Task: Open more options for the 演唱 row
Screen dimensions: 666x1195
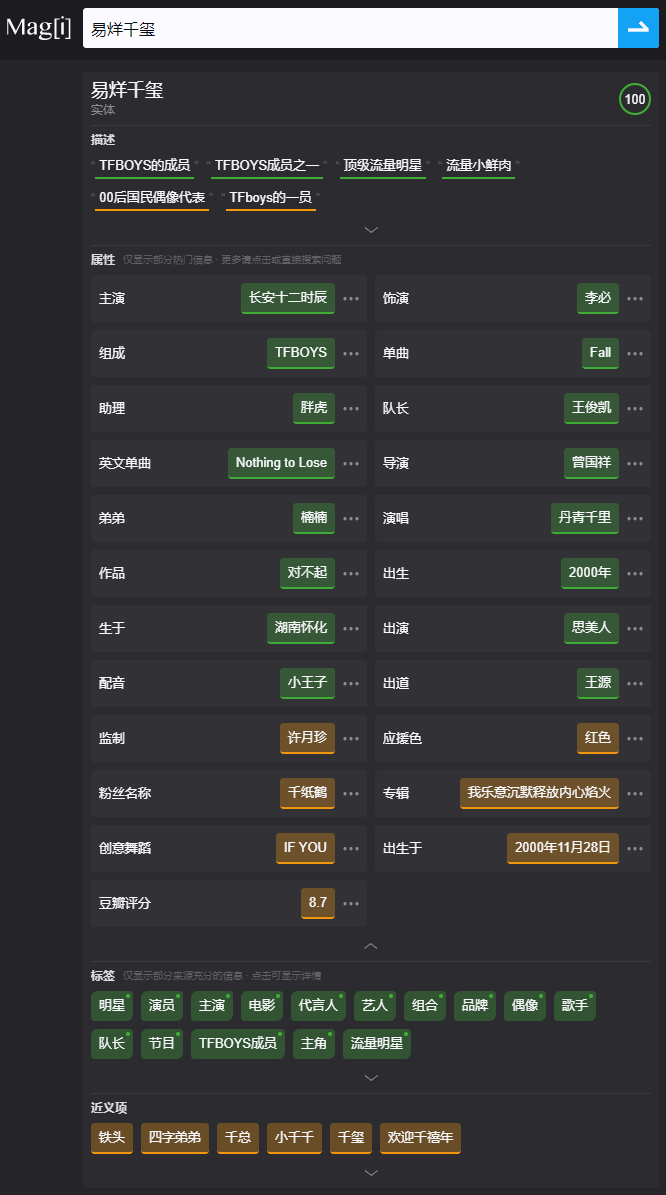Action: 636,518
